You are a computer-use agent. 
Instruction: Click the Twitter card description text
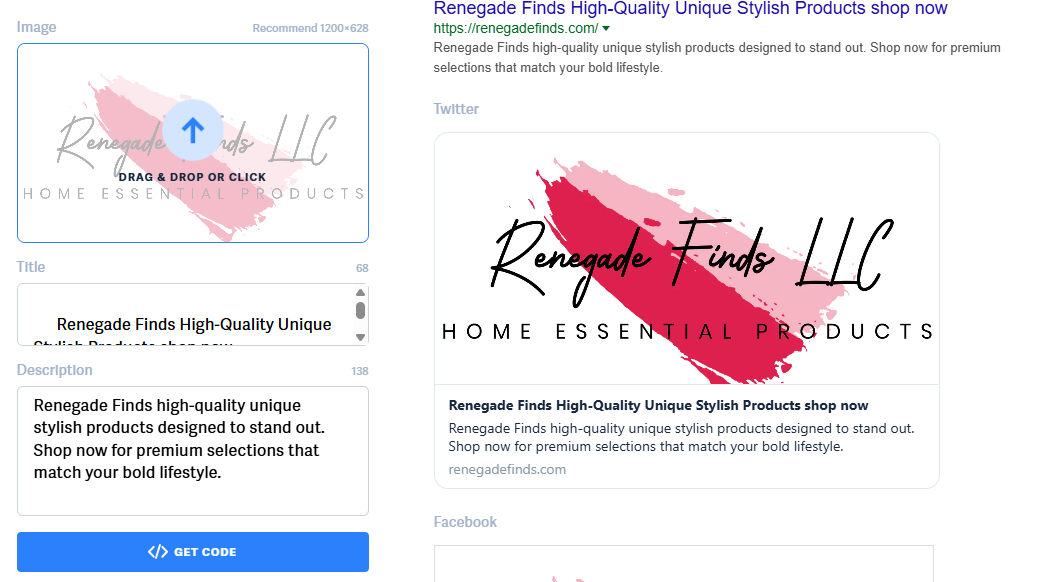pyautogui.click(x=681, y=437)
